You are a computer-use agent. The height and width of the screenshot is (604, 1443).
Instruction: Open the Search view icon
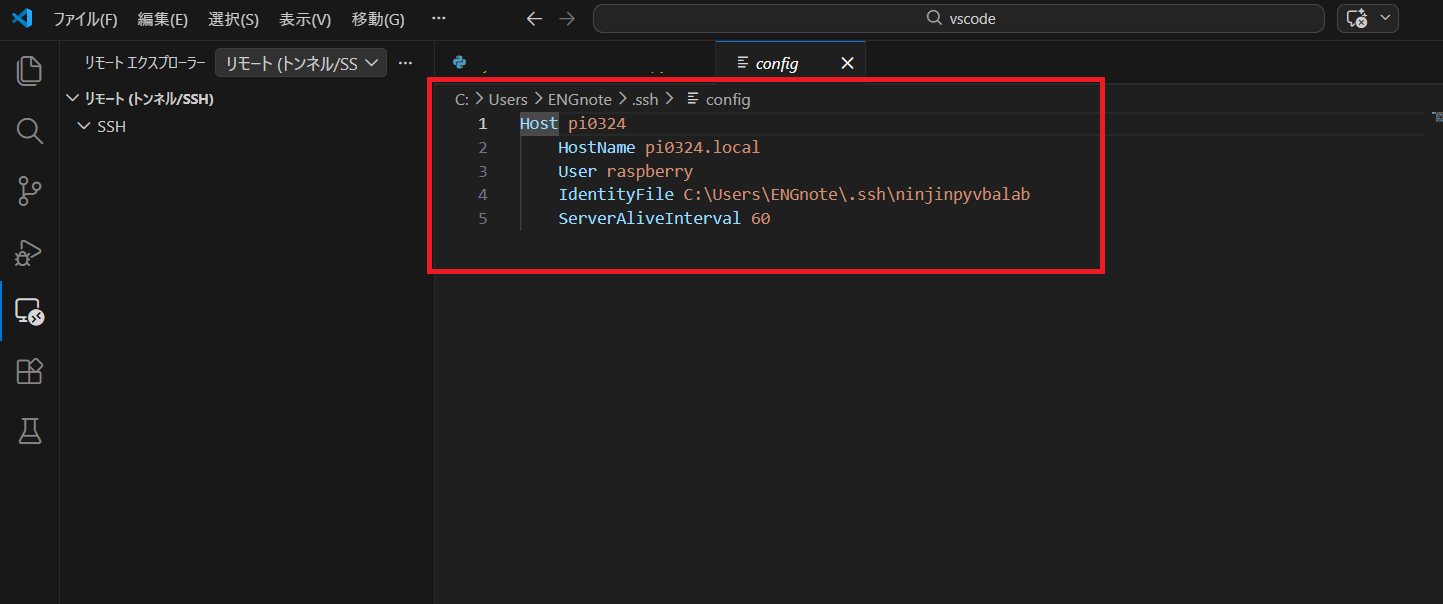[30, 130]
